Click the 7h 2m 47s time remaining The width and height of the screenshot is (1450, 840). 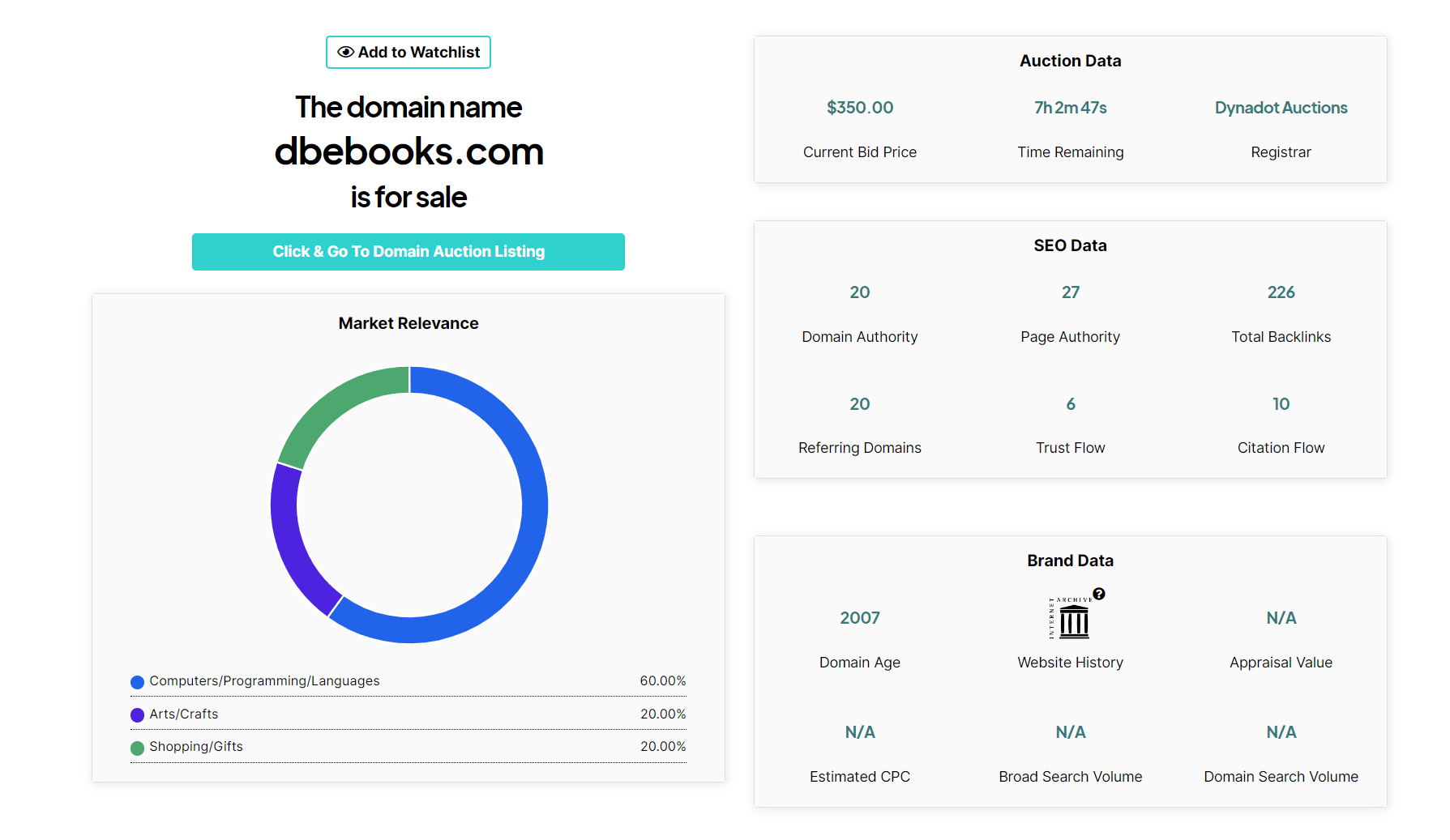[x=1070, y=108]
